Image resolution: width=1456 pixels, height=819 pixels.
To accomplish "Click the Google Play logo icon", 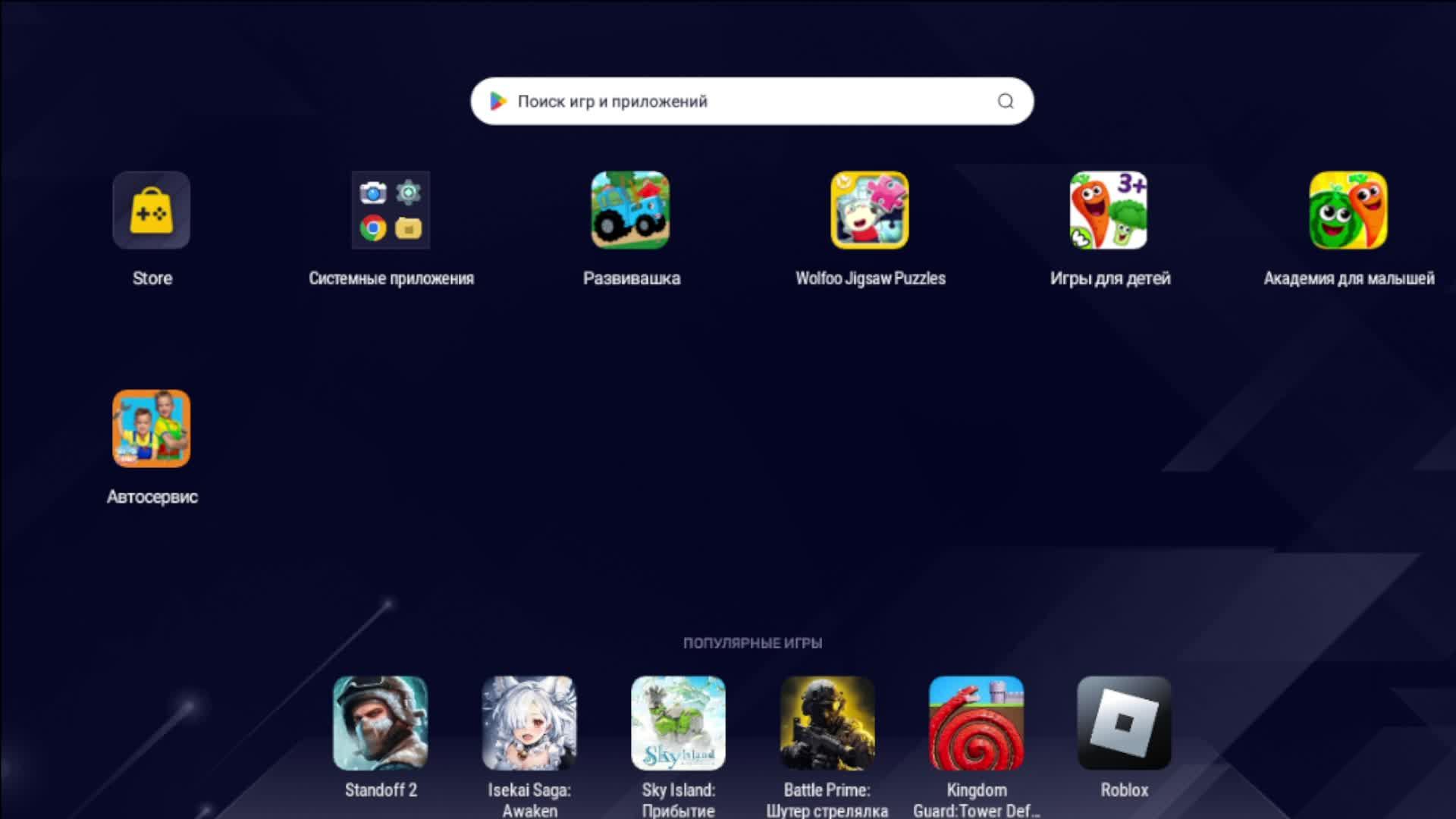I will coord(498,101).
